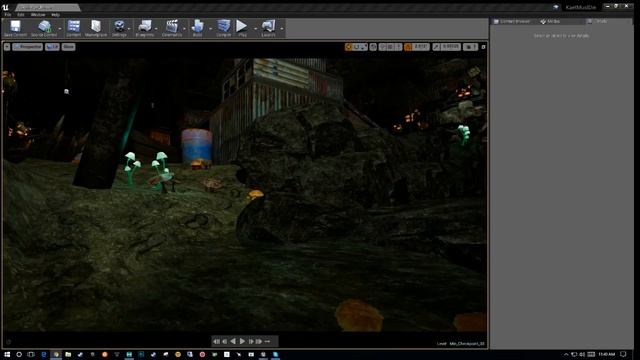Expand the Settings dropdown arrow
Image resolution: width=640 pixels, height=360 pixels.
(x=129, y=29)
